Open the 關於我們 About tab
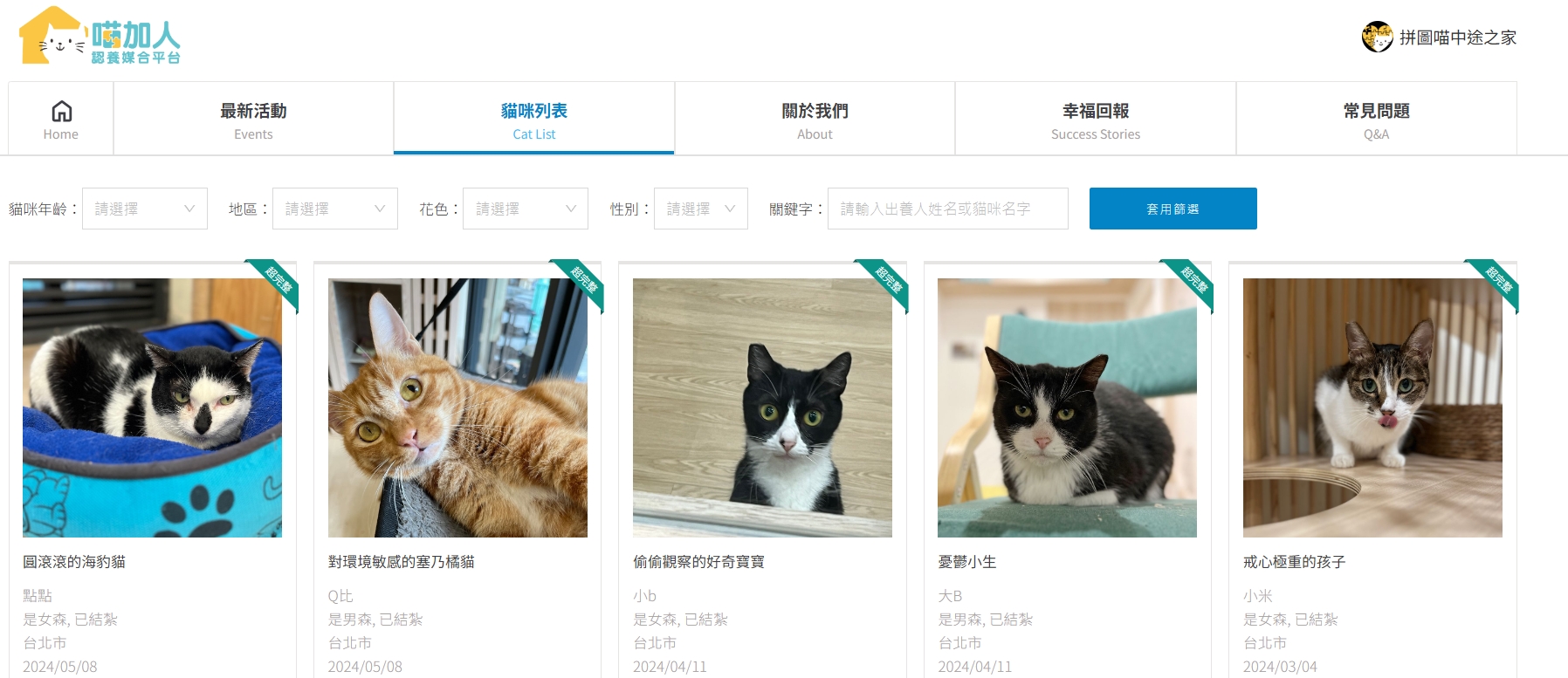This screenshot has width=1568, height=678. 815,119
